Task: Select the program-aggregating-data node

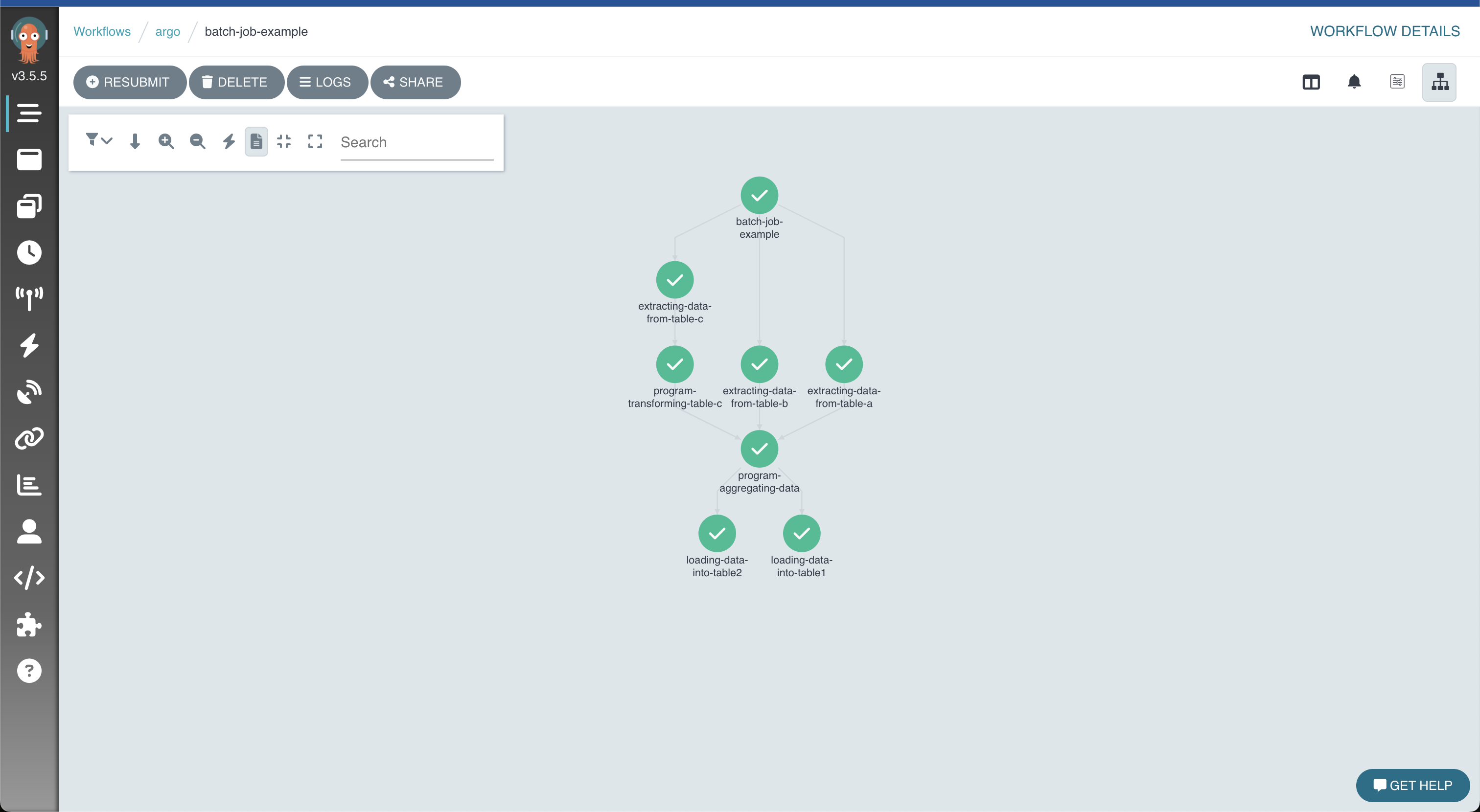Action: pyautogui.click(x=759, y=449)
